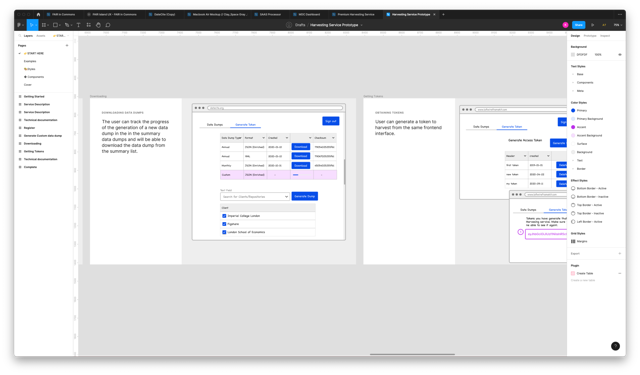Switch to the Inspect tab

pos(605,36)
